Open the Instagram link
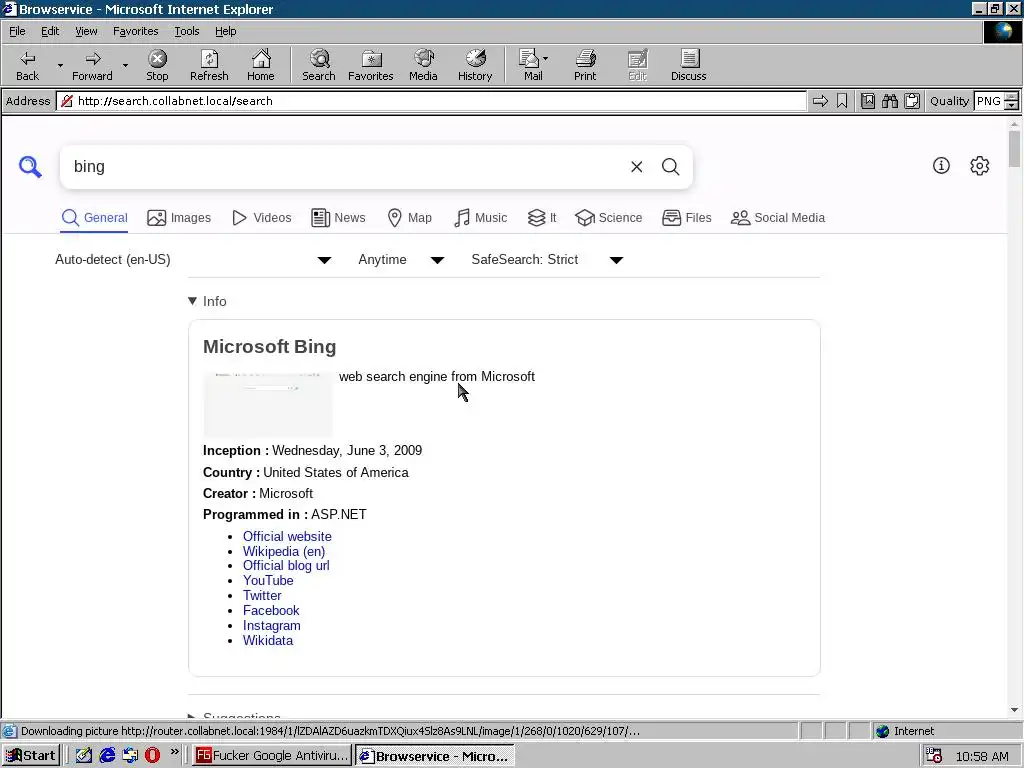Screen dimensions: 1024x768 tap(272, 626)
